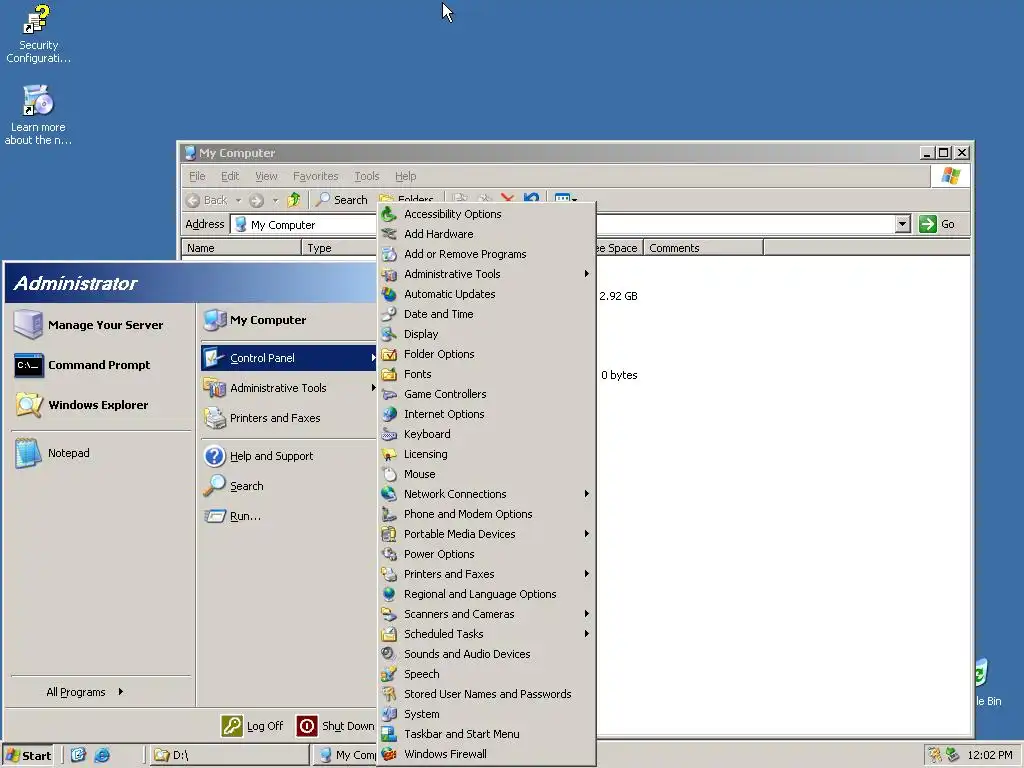Open the View menu in My Computer
This screenshot has height=768, width=1024.
(266, 176)
